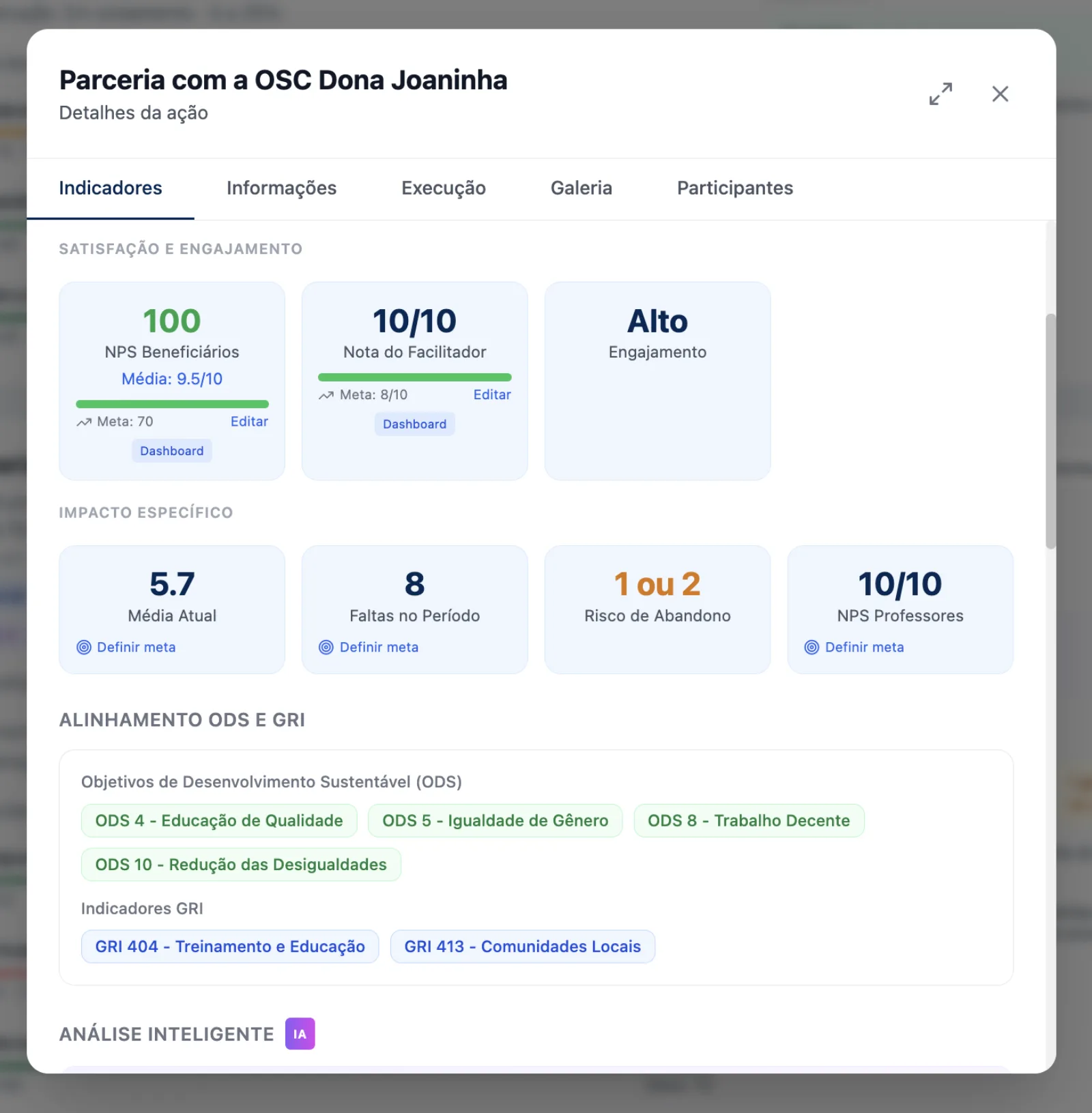Click the 'IMPACTO ESPECÍFICO' heading
The image size is (1092, 1113).
(146, 512)
